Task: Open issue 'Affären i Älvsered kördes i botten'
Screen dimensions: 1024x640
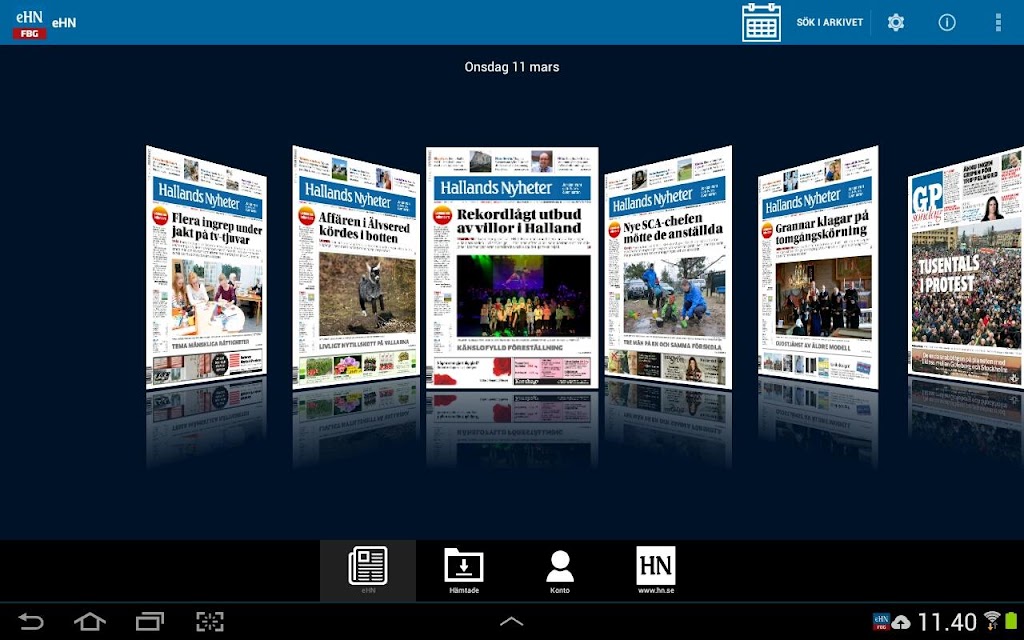Action: (357, 268)
